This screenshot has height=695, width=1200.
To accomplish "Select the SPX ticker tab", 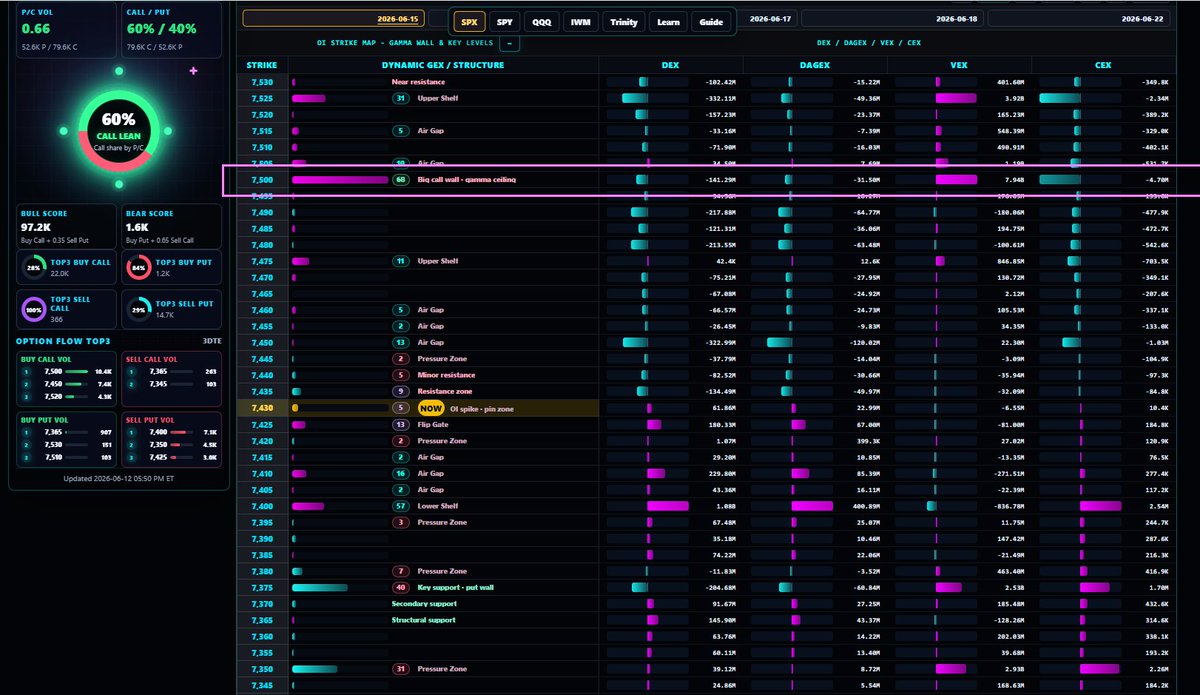I will pos(469,22).
